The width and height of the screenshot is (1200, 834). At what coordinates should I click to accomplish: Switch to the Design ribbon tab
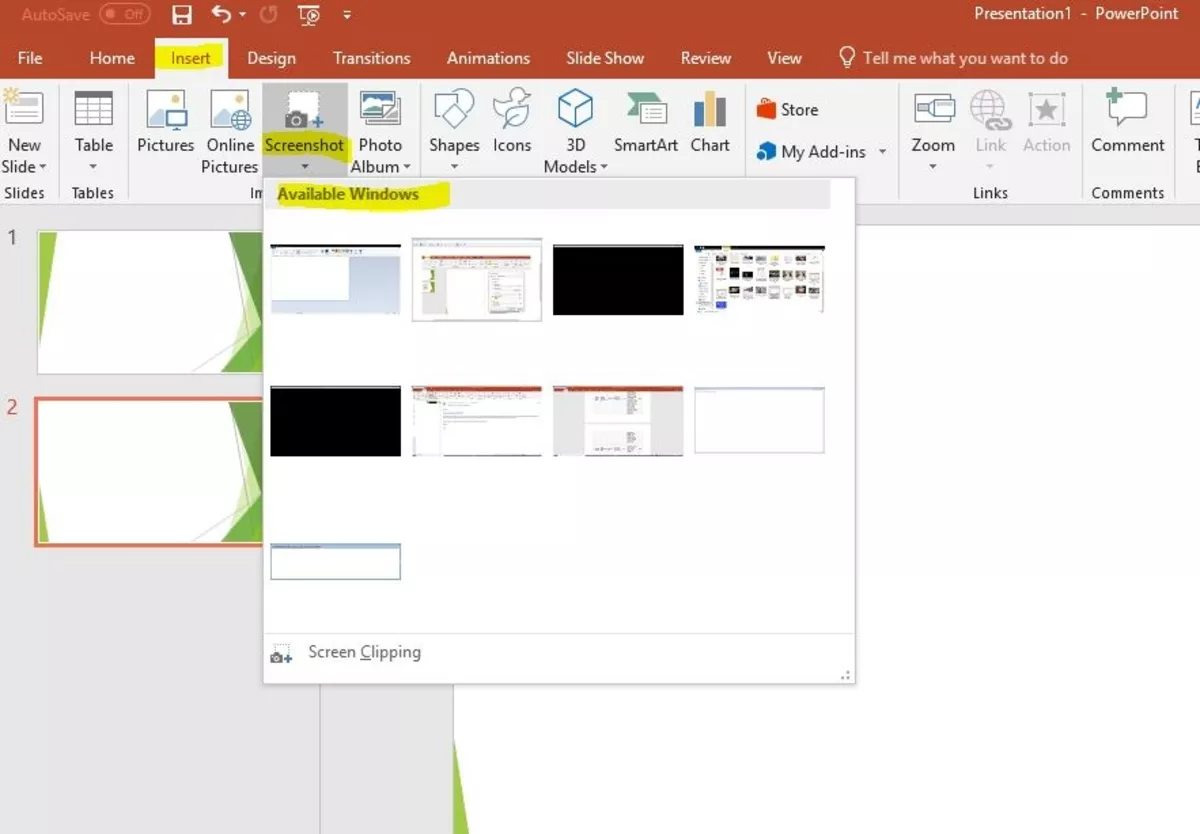(x=271, y=58)
